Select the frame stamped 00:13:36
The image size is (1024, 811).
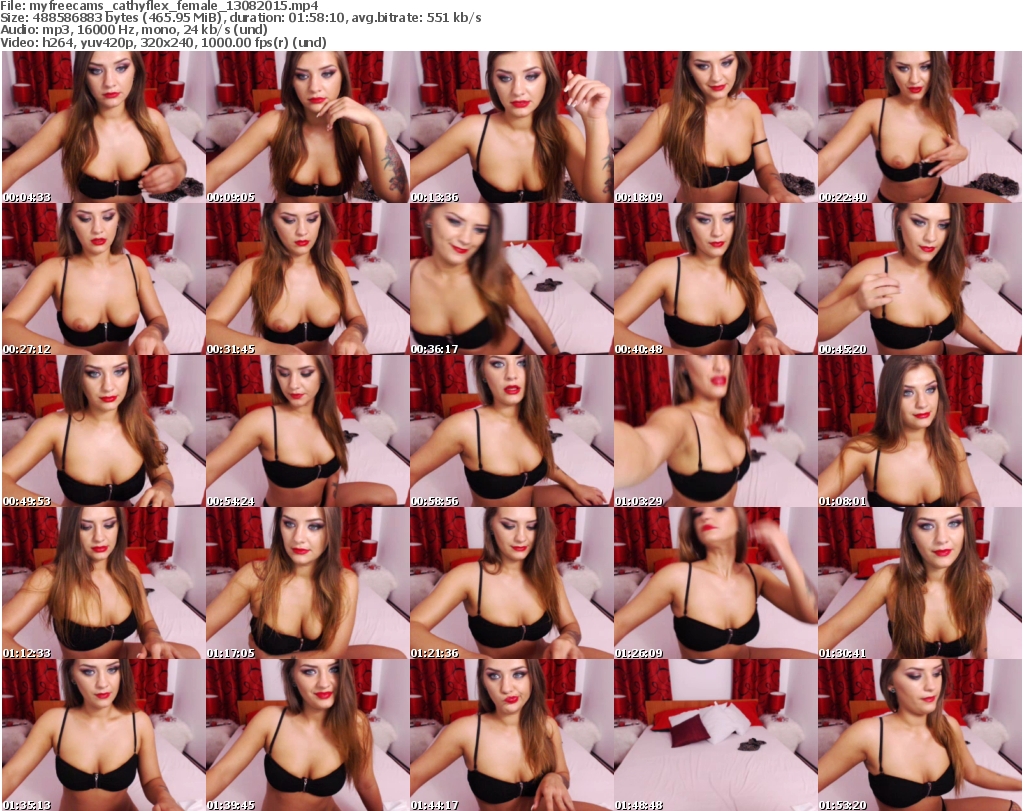pyautogui.click(x=511, y=127)
